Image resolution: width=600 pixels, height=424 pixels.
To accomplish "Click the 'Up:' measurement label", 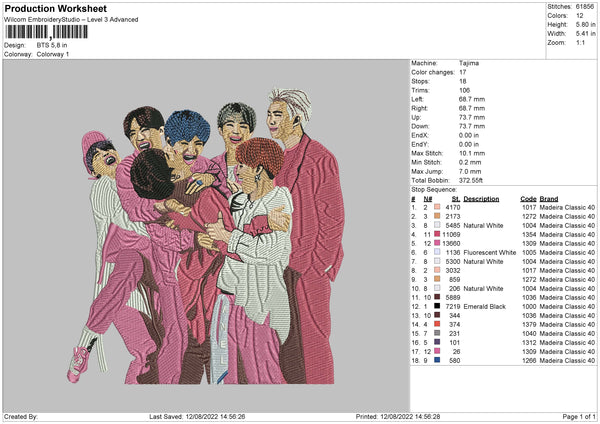I will coord(416,117).
